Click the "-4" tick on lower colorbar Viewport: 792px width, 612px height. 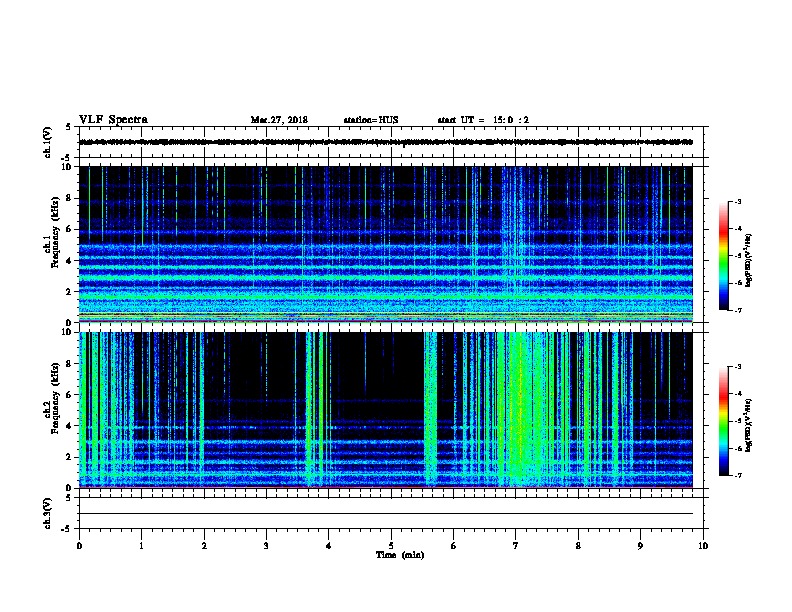tap(737, 394)
